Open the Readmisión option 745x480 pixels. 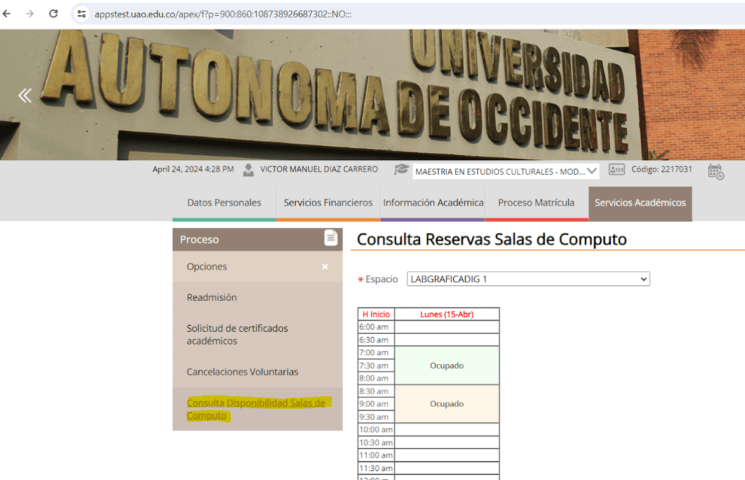click(212, 298)
